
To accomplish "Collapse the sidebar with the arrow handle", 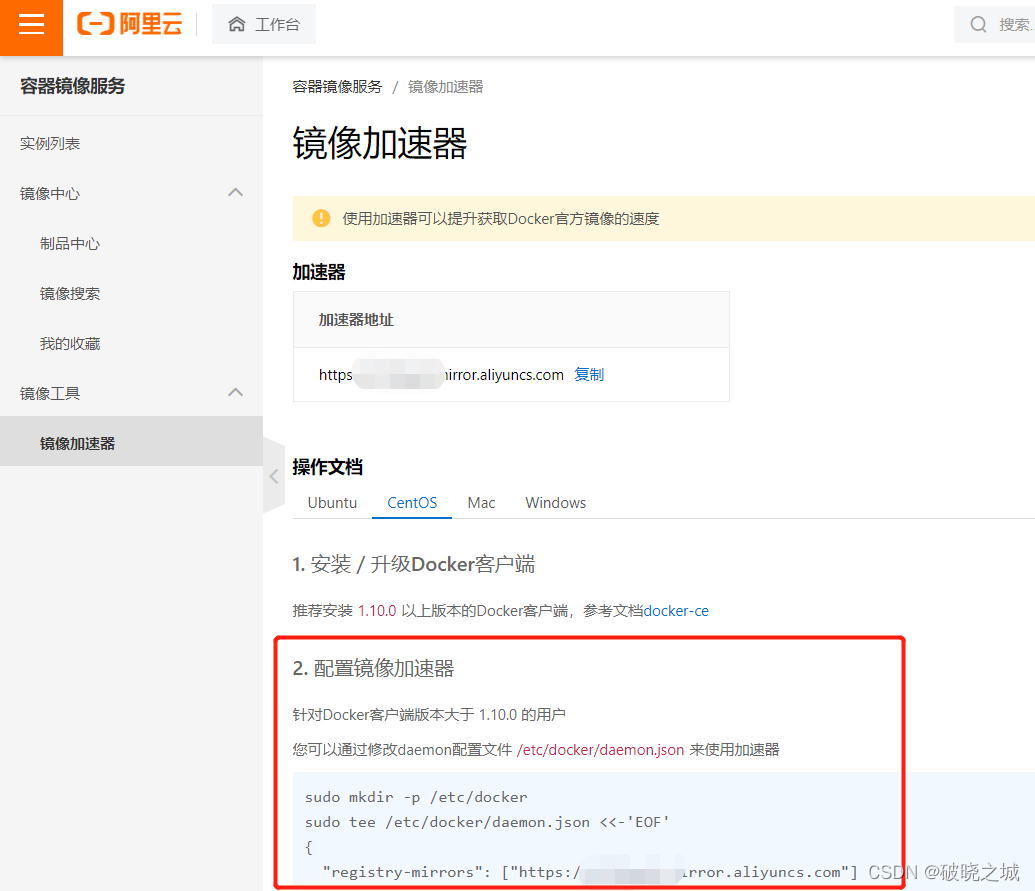I will click(x=274, y=477).
